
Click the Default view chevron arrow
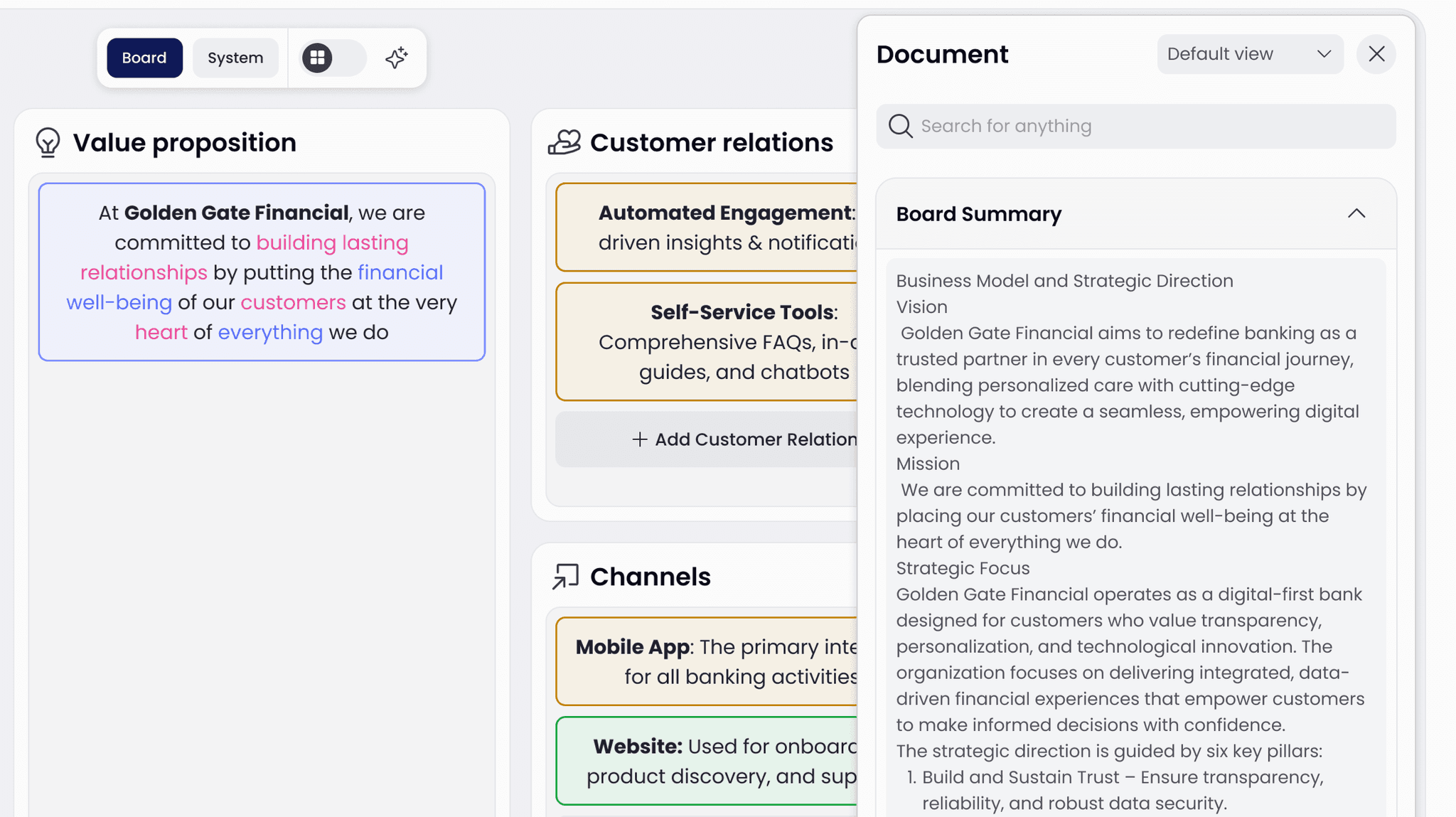coord(1323,54)
